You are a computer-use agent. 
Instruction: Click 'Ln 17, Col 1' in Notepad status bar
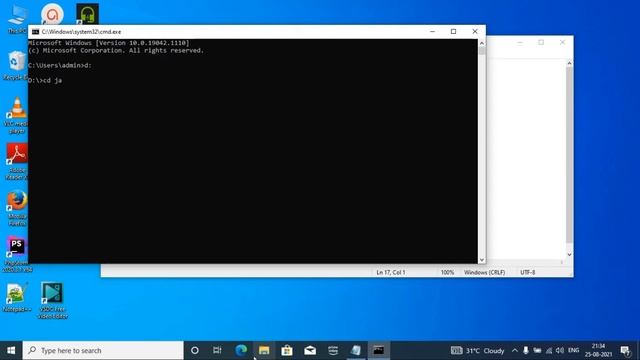(x=391, y=272)
